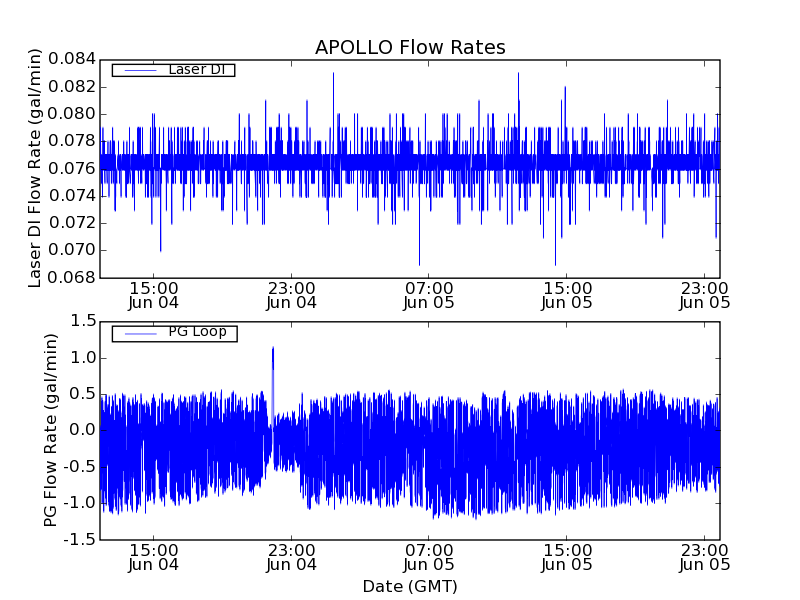Viewport: 800px width, 600px height.
Task: Click '15:00 Jun 04' under Laser DI plot
Action: click(x=154, y=296)
